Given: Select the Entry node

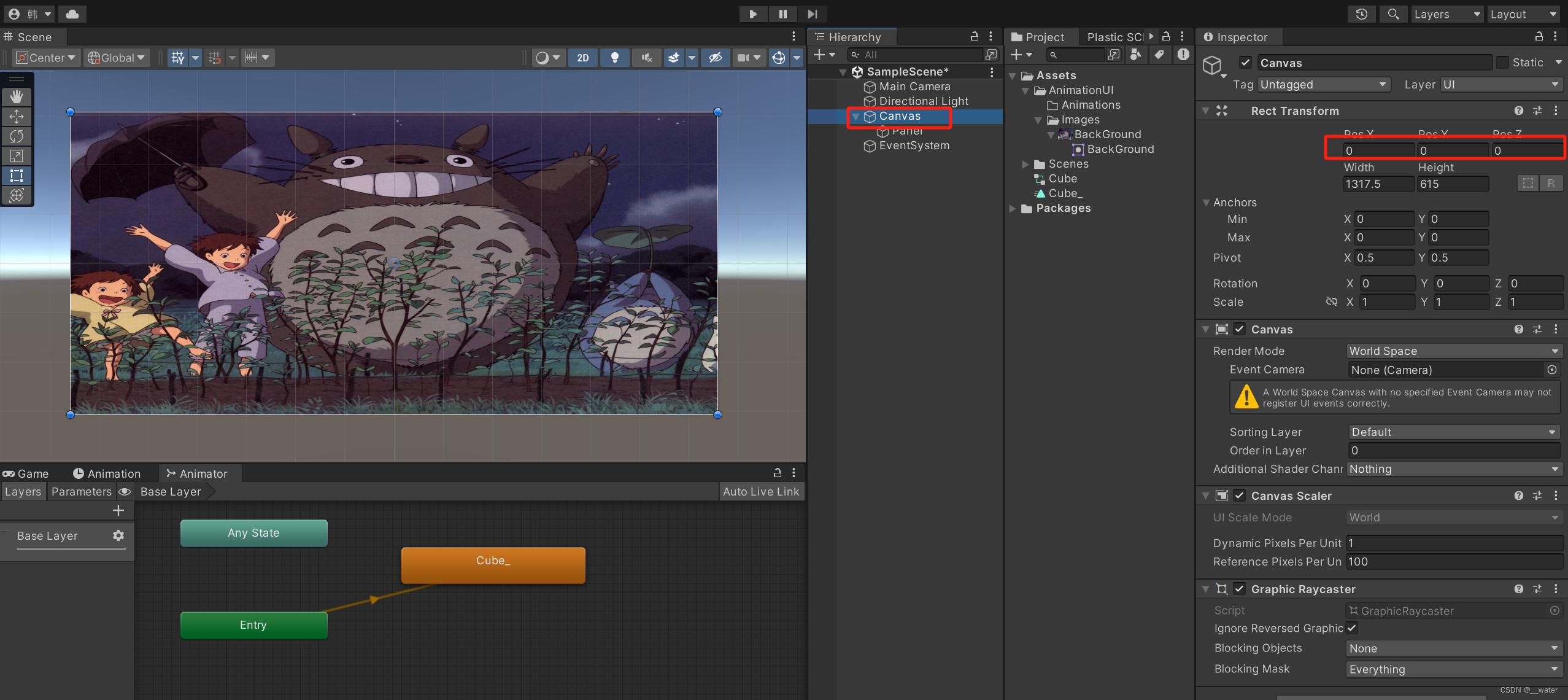Looking at the screenshot, I should coord(253,624).
